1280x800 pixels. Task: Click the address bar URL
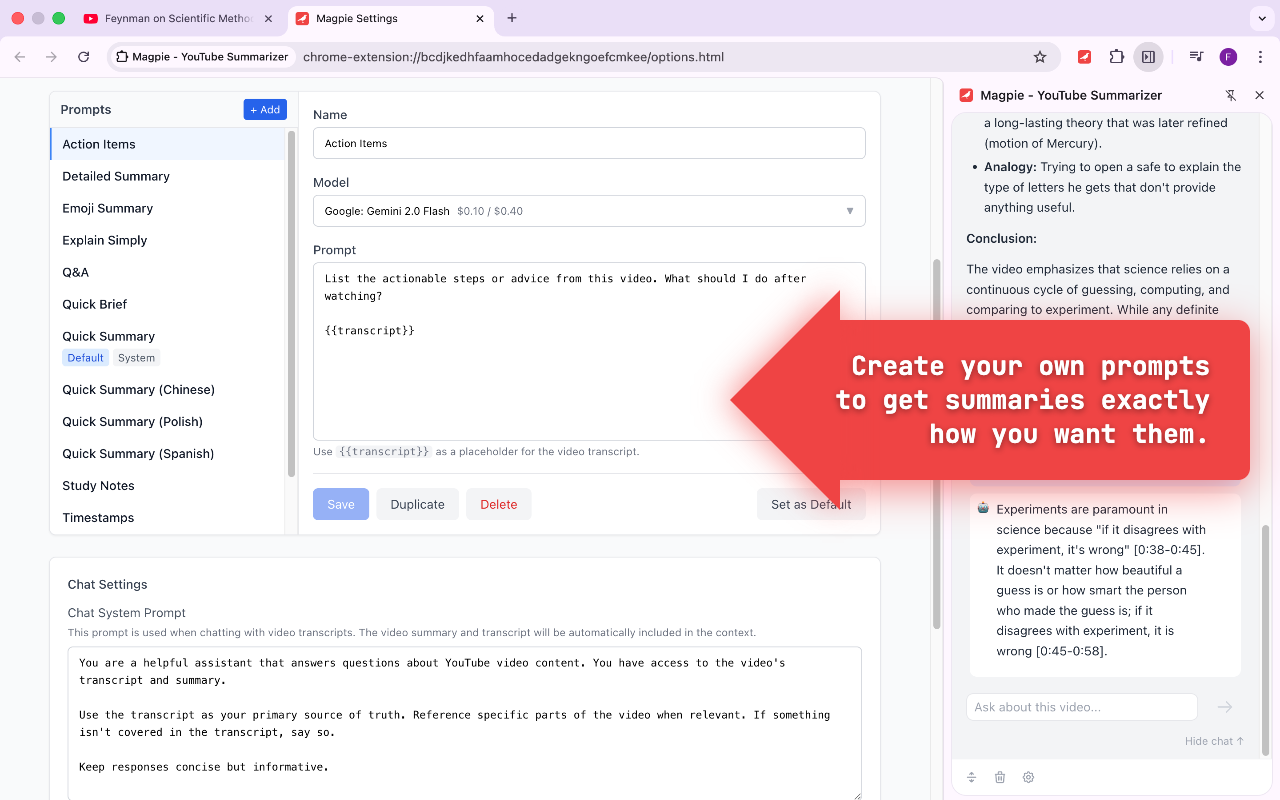(513, 57)
